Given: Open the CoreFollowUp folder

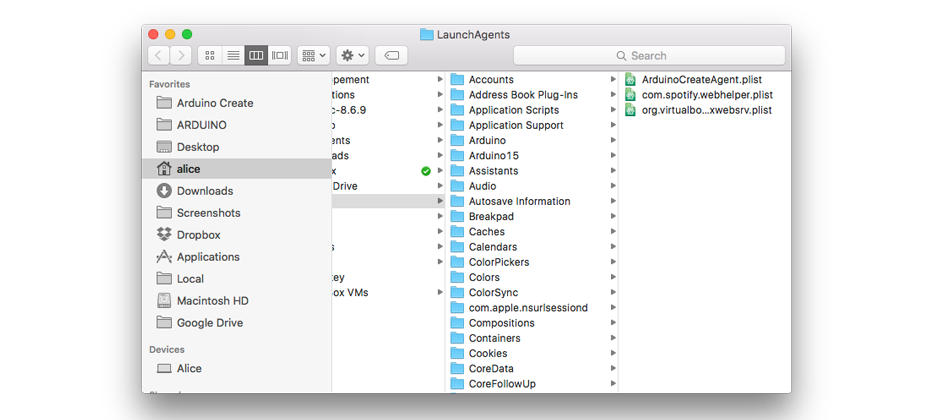Looking at the screenshot, I should tap(532, 383).
